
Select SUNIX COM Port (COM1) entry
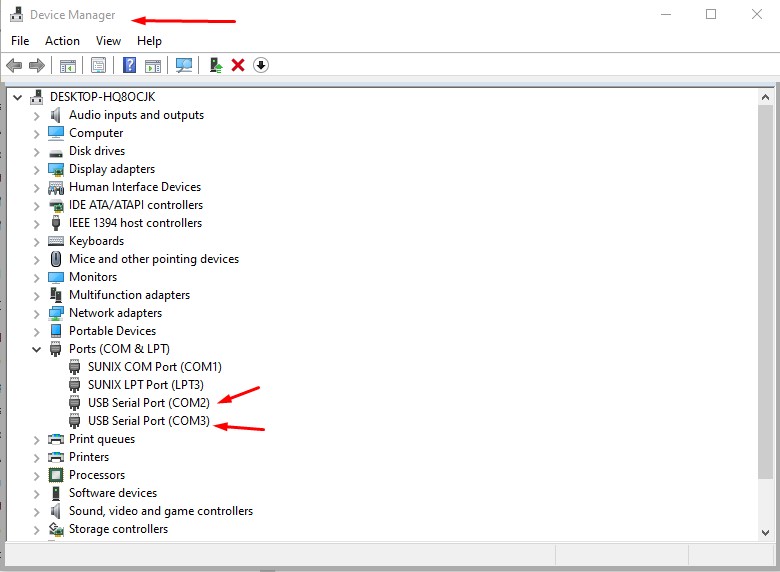pyautogui.click(x=155, y=367)
